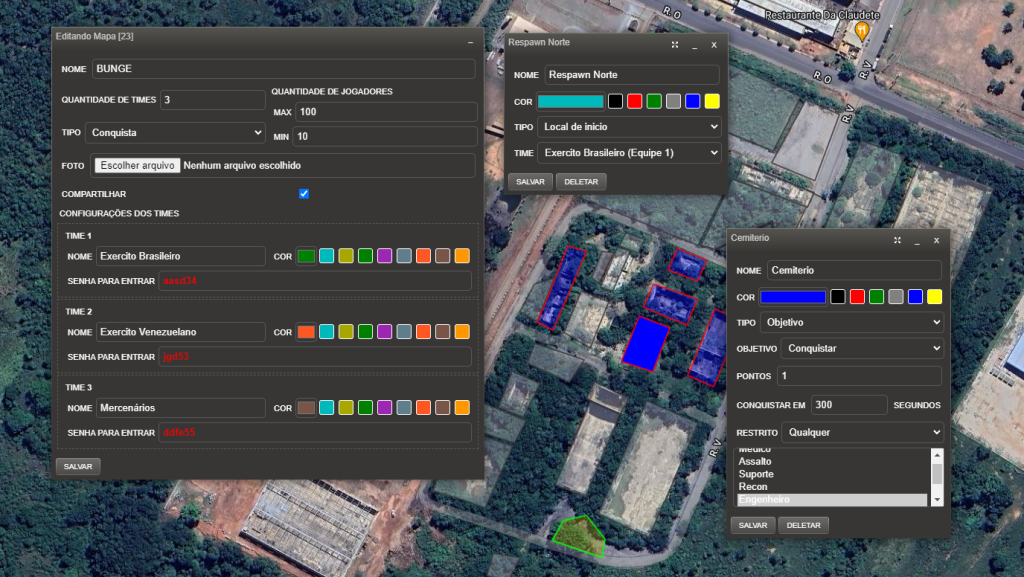Screen dimensions: 1024x577
Task: Save the Respawn Norte settings
Action: 530,182
